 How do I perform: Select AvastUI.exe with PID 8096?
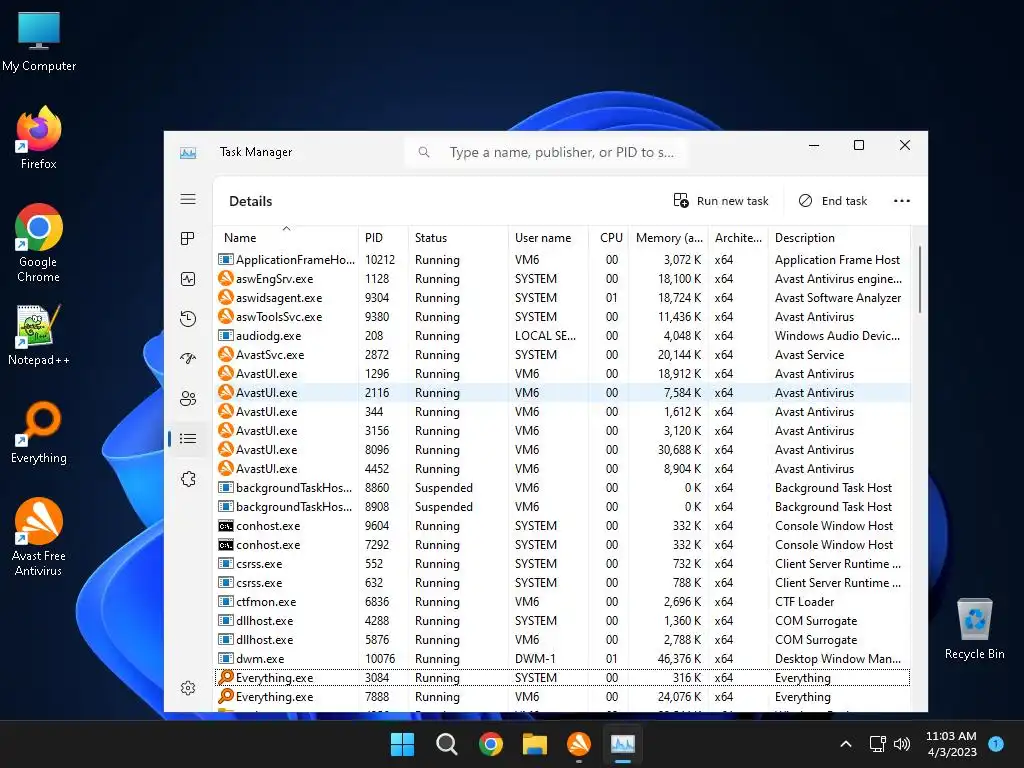pos(562,450)
